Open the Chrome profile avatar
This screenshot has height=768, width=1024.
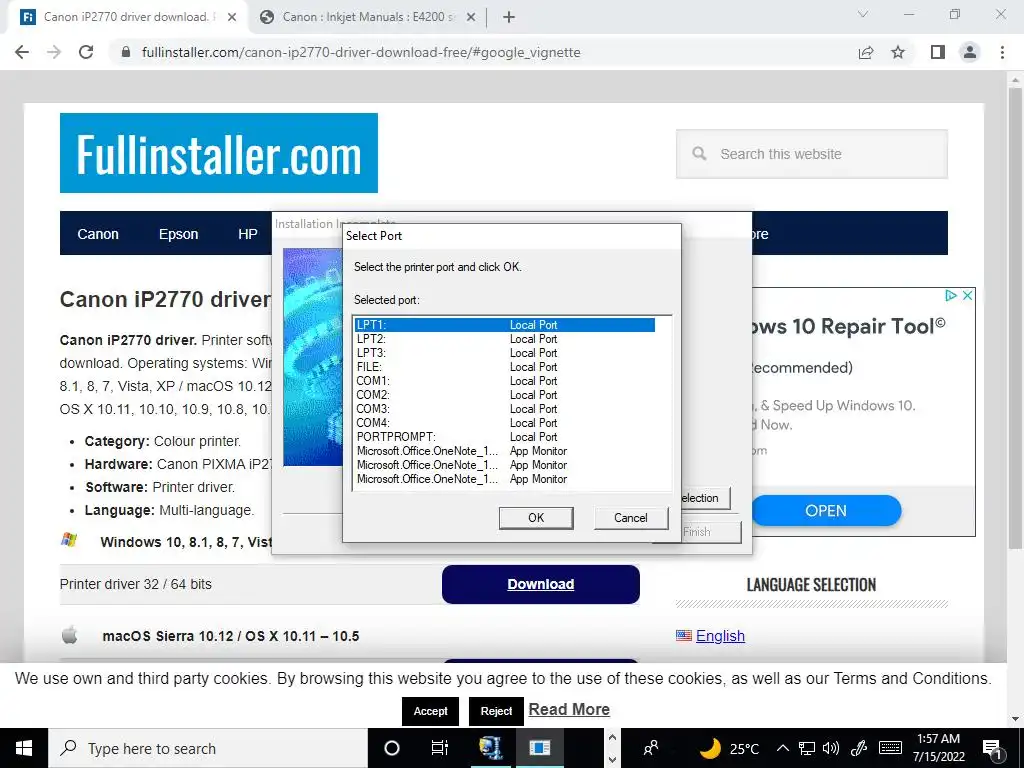point(970,52)
